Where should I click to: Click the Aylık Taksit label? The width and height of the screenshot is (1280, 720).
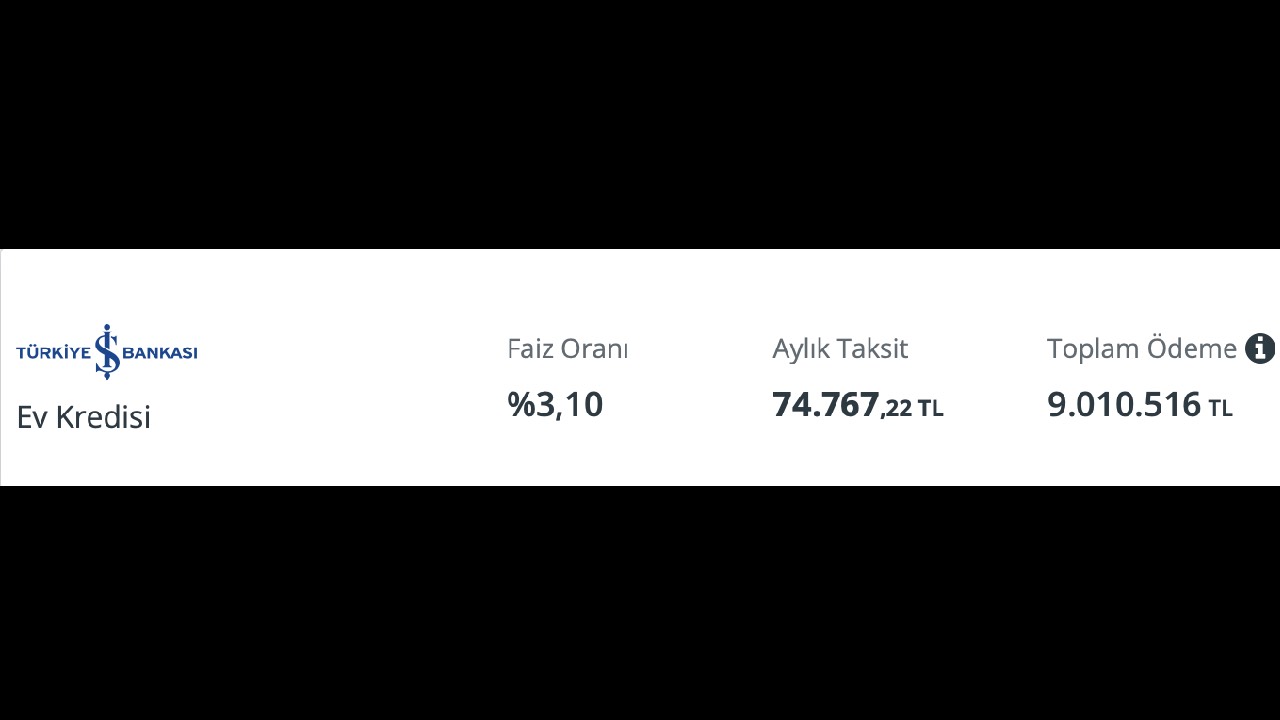point(840,349)
